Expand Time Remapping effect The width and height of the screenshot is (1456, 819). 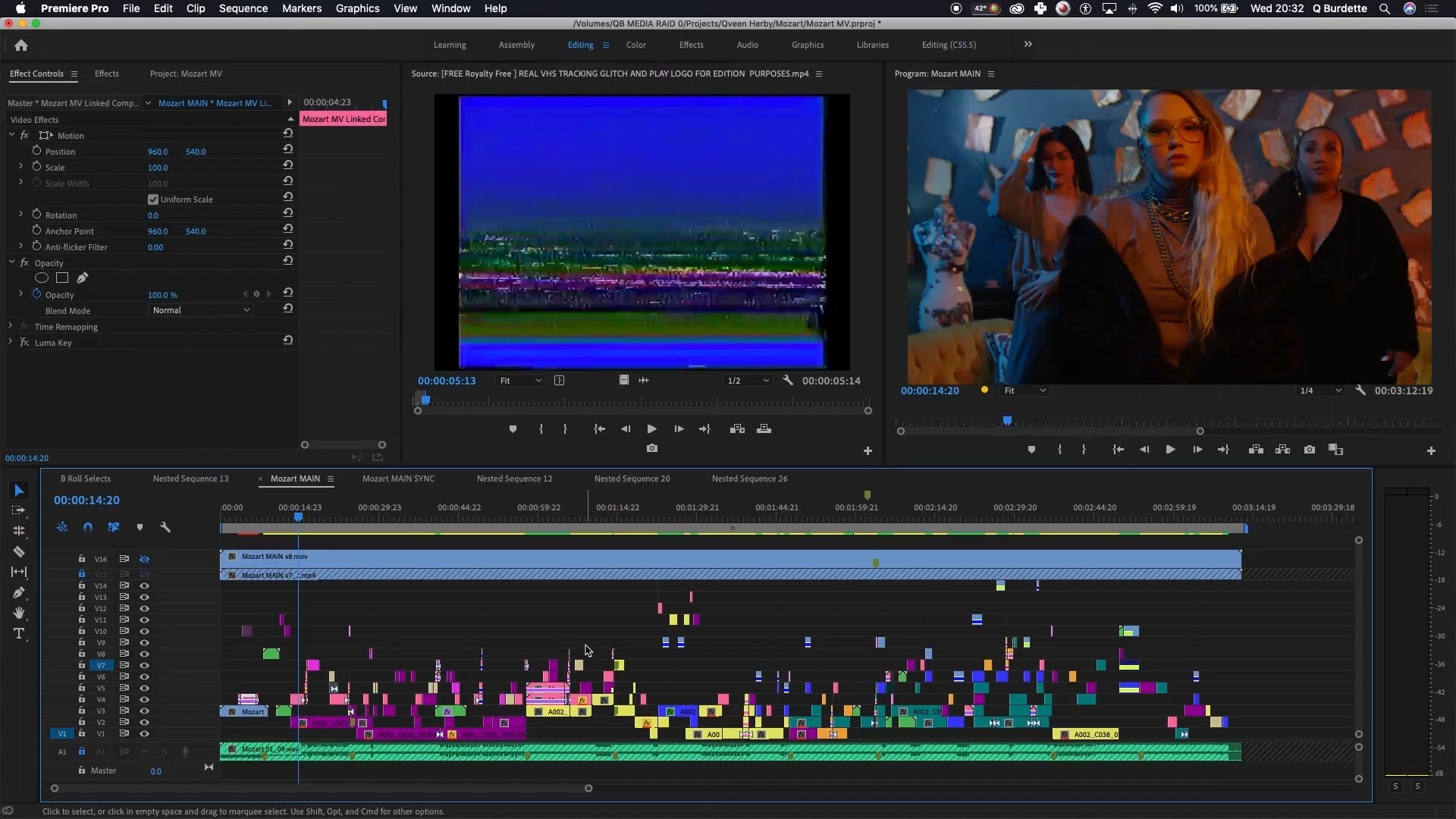[11, 326]
